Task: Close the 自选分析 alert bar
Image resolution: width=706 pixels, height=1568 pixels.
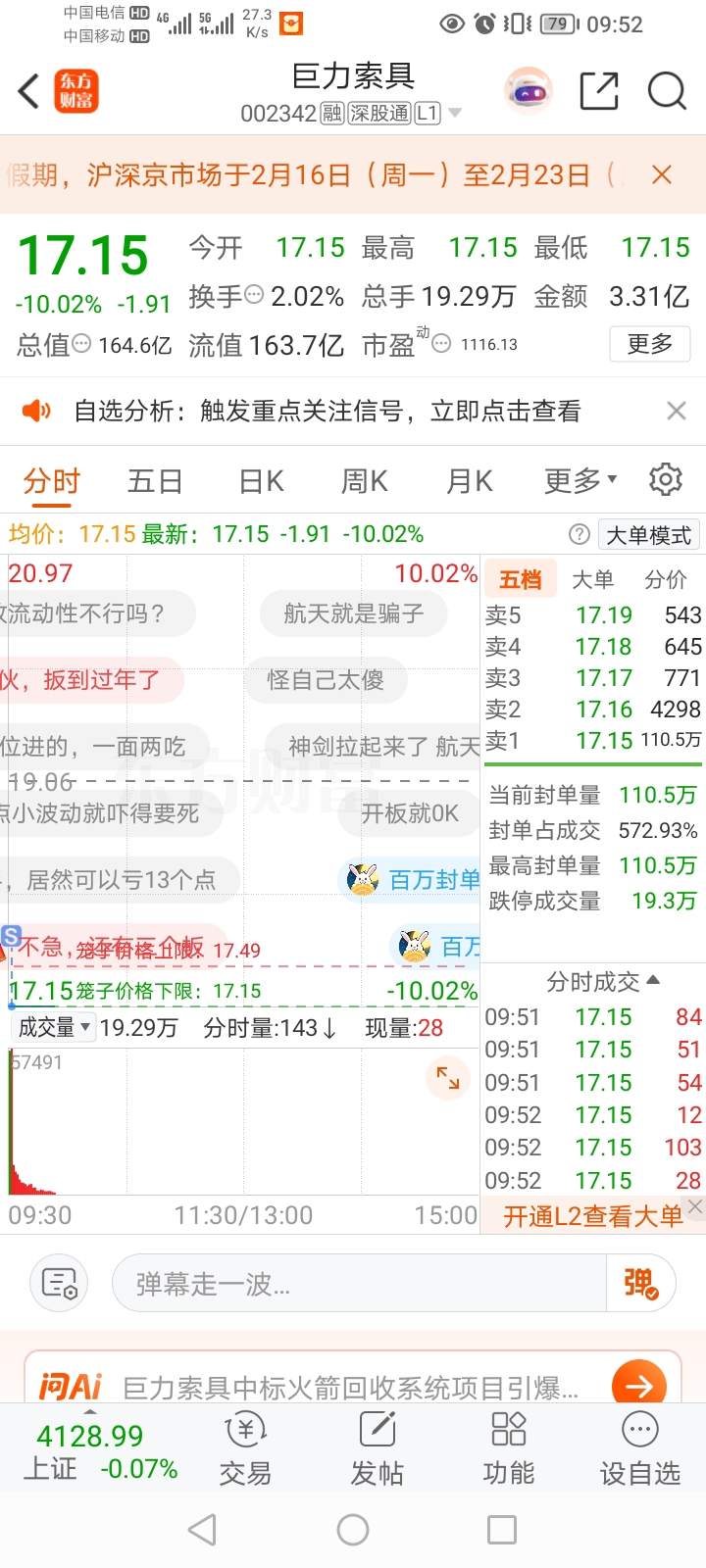Action: 677,411
